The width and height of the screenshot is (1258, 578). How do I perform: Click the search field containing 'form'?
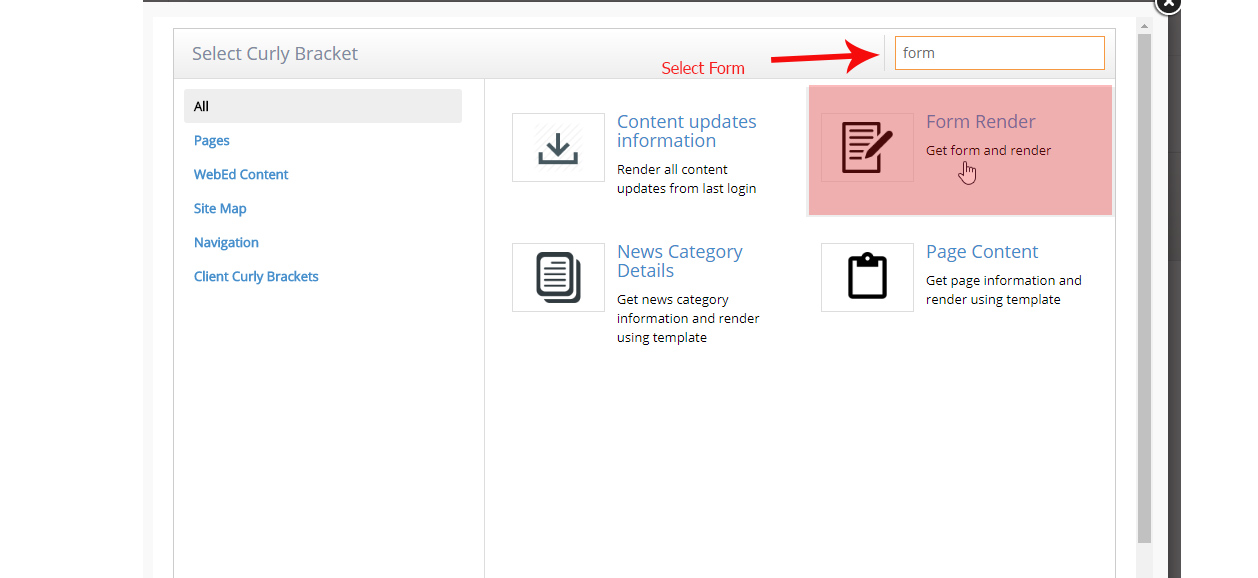999,53
